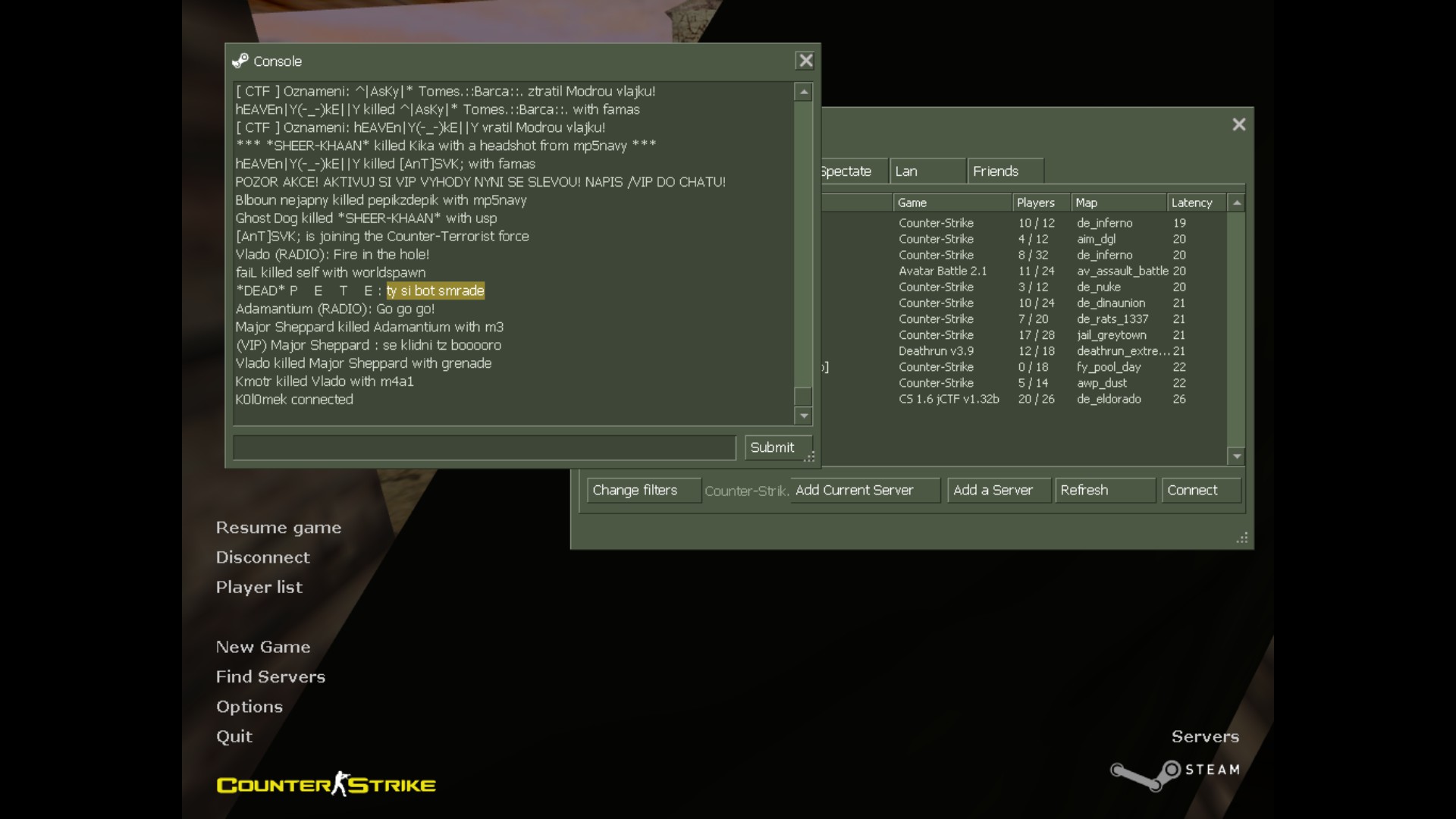Select the de_rats_1337 server row
1456x819 pixels.
(x=1024, y=318)
